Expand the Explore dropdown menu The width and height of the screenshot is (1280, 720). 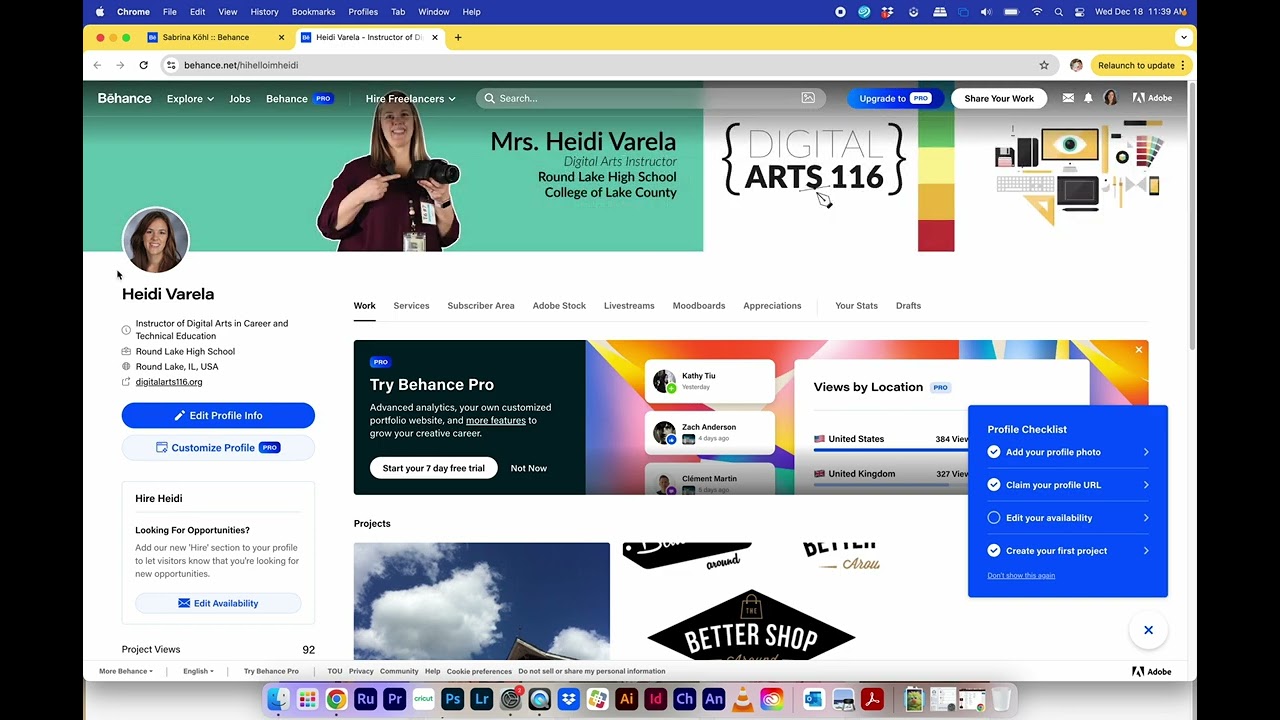point(190,98)
